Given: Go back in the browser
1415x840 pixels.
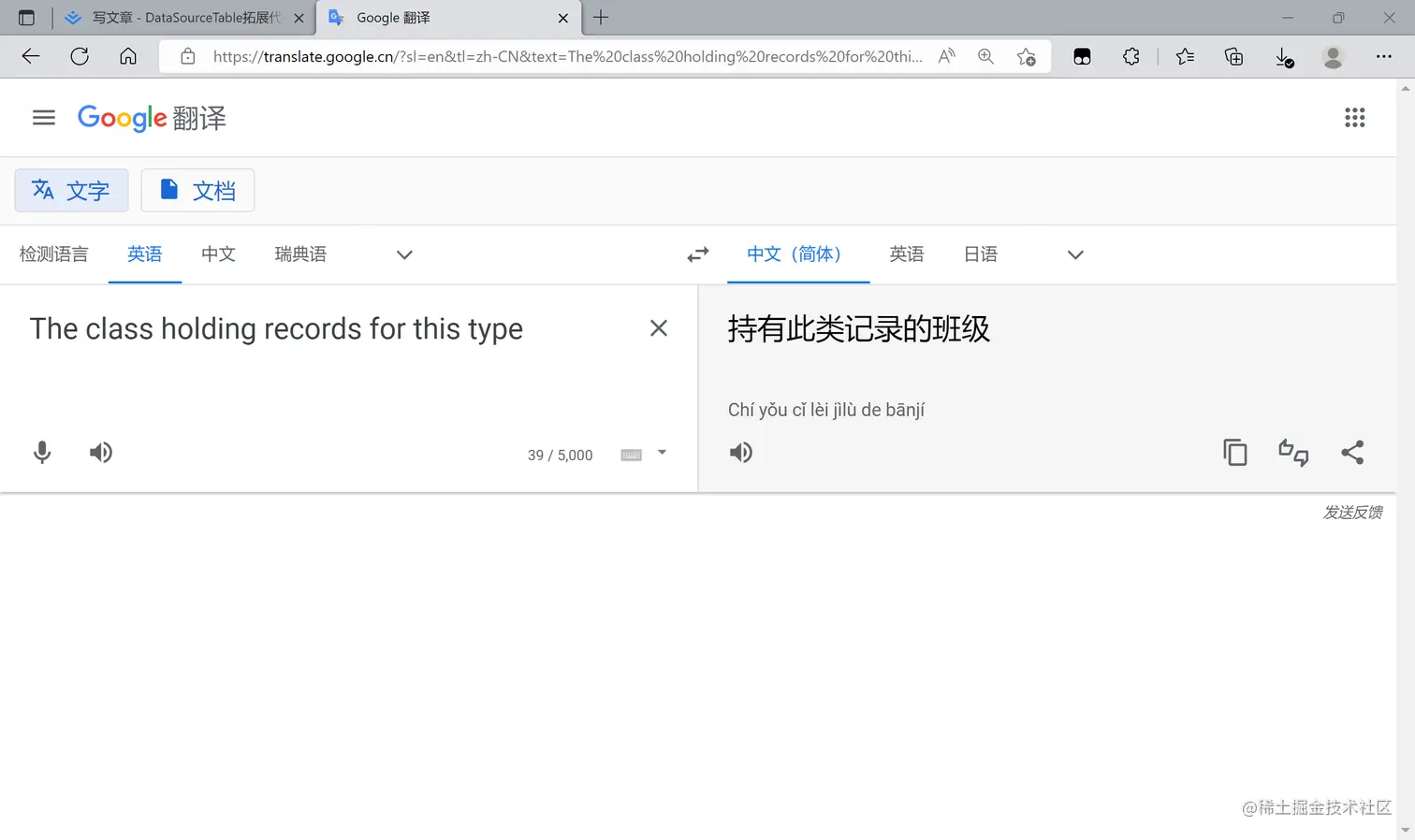Looking at the screenshot, I should pos(31,56).
